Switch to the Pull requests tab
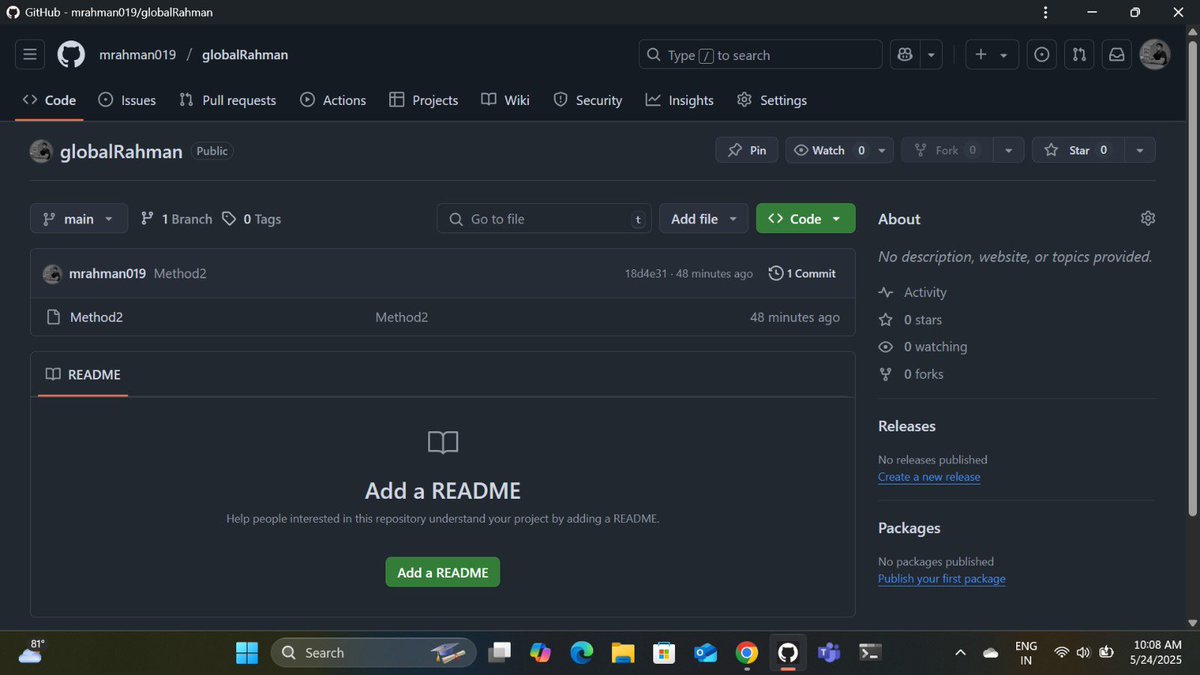This screenshot has height=675, width=1200. (x=228, y=100)
